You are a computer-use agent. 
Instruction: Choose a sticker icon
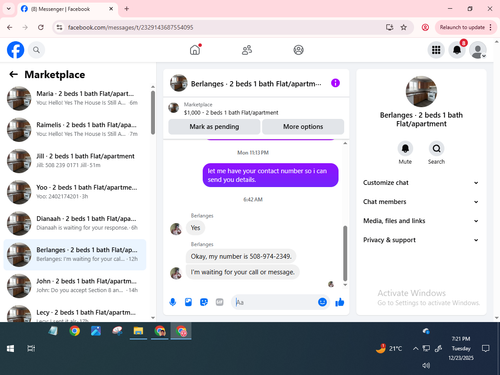pyautogui.click(x=204, y=302)
